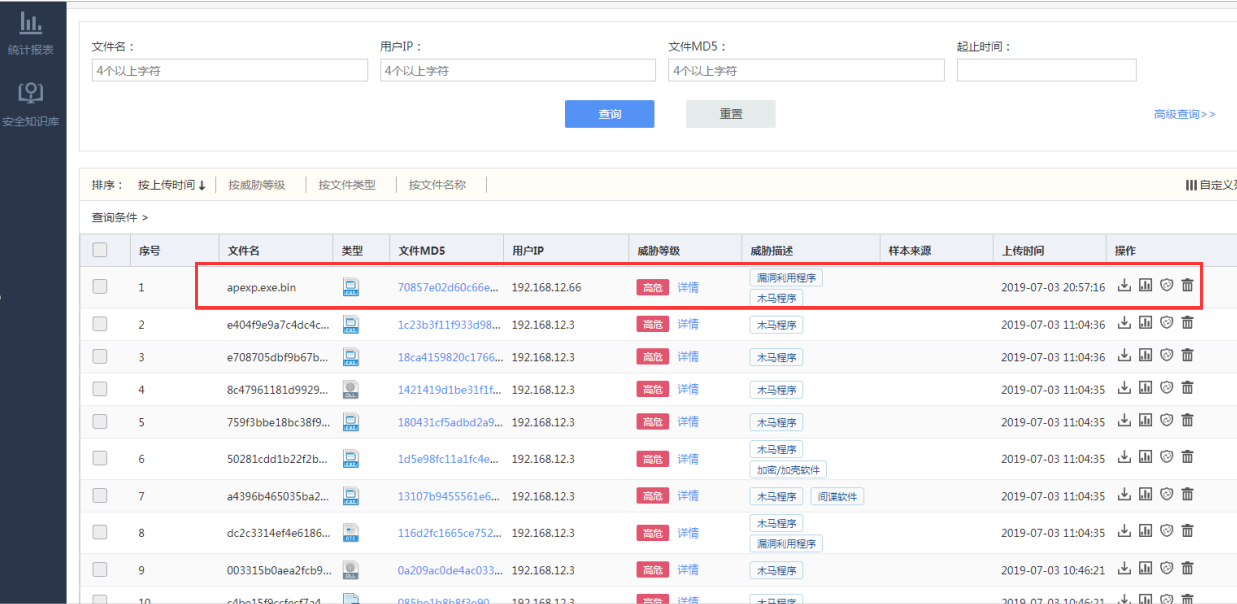Sort by 按文件名称 file name
The height and width of the screenshot is (604, 1237).
pos(437,185)
